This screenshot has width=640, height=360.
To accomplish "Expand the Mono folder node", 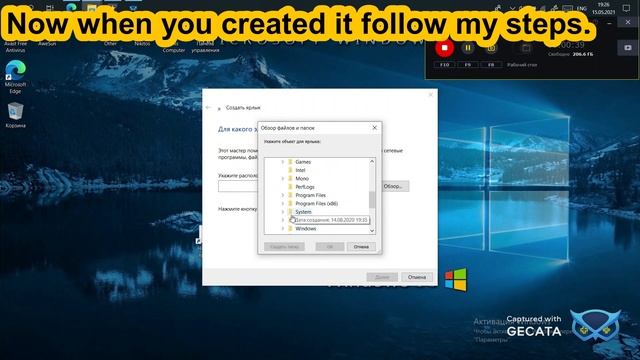I will point(282,178).
